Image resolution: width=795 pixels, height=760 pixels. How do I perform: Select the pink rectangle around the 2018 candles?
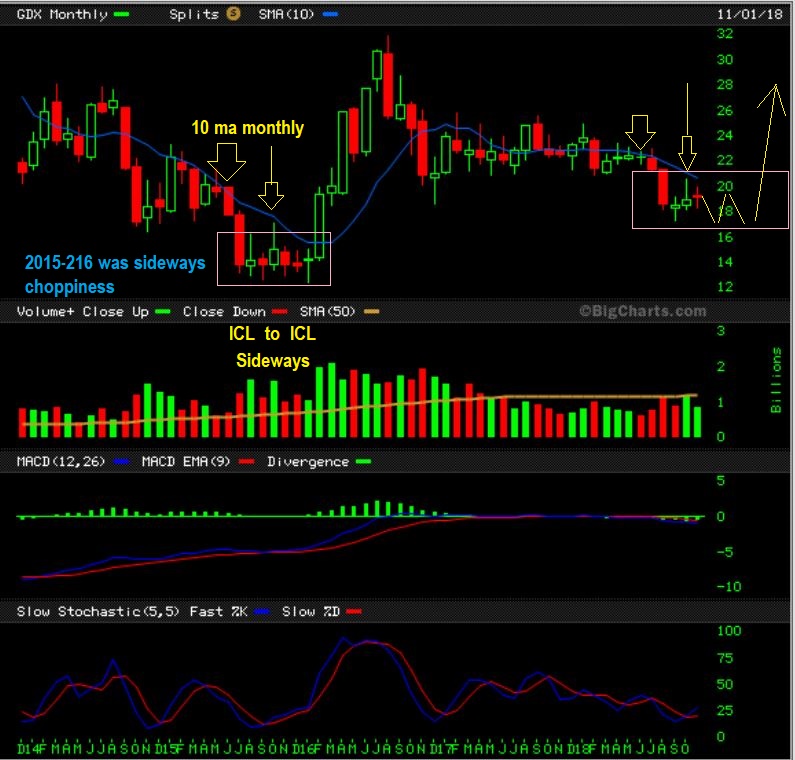[711, 200]
